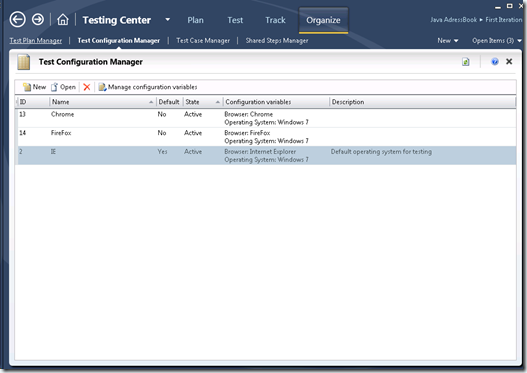
Task: Expand the New dropdown in the header
Action: pos(448,41)
